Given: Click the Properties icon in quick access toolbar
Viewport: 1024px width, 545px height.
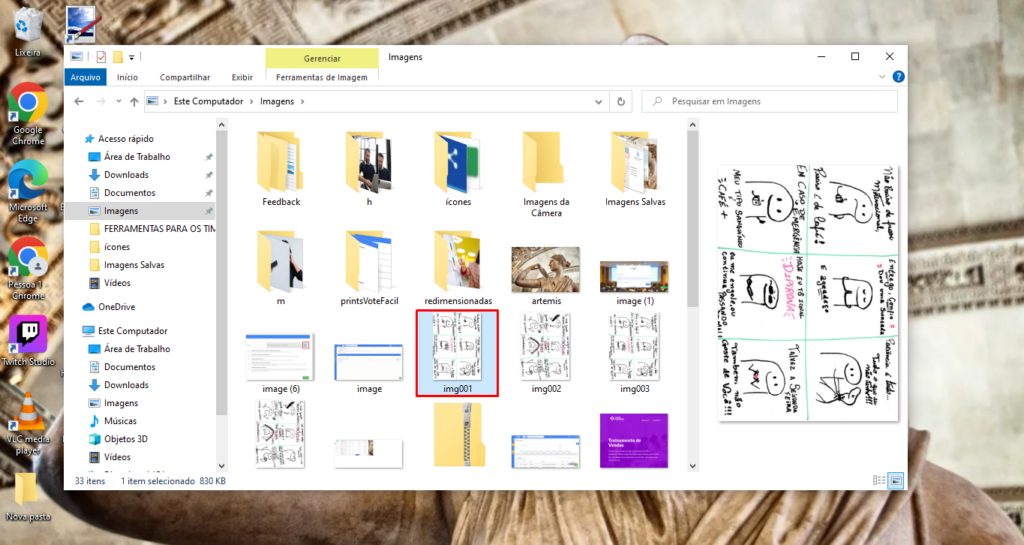Looking at the screenshot, I should tap(101, 57).
